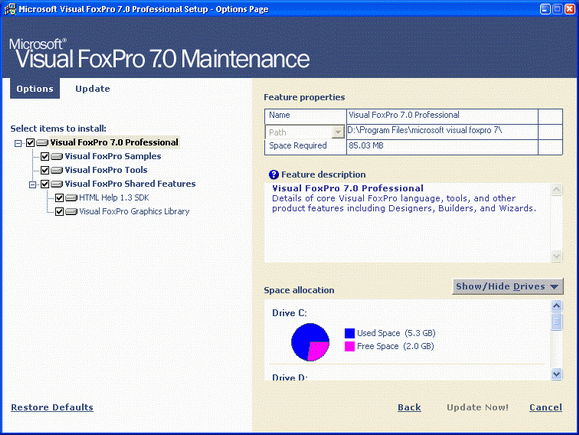Click feature description scroll up arrow

tap(556, 190)
